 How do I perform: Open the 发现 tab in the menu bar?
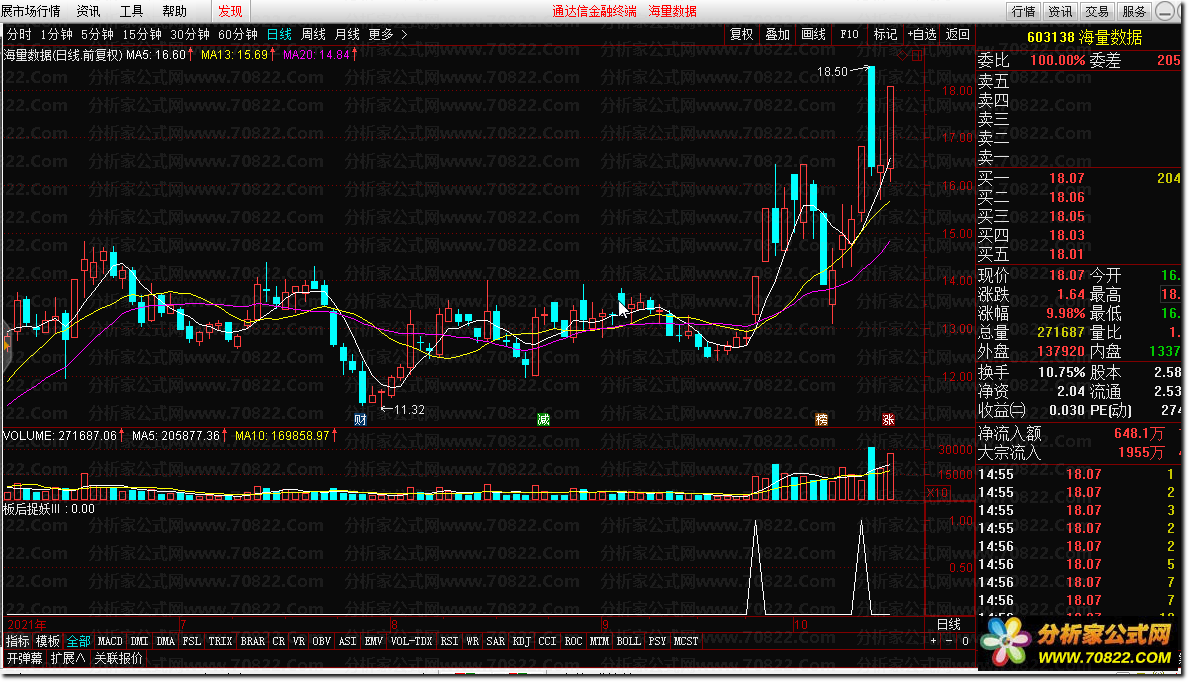coord(230,11)
